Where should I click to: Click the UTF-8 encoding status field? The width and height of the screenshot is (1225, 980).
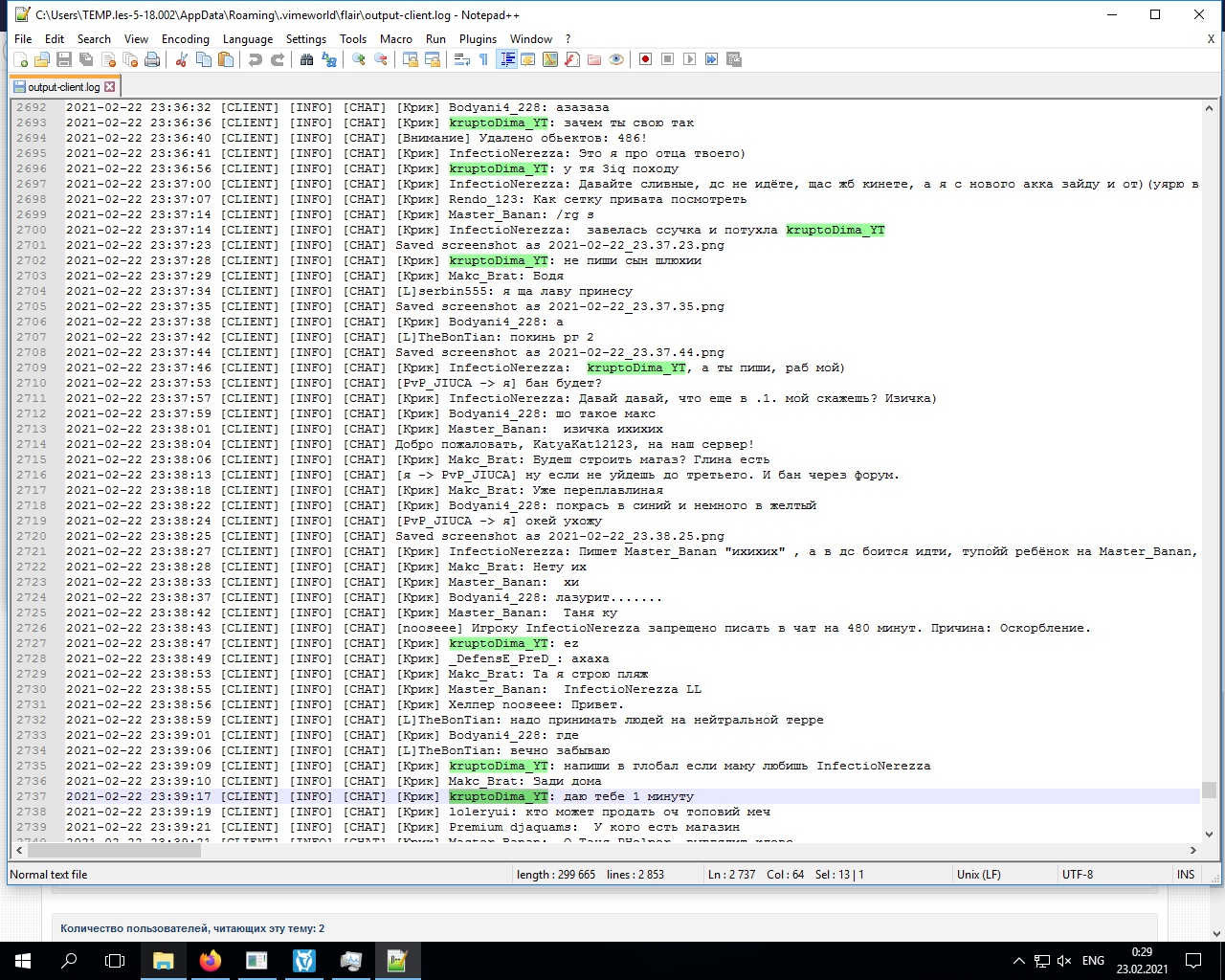1078,875
